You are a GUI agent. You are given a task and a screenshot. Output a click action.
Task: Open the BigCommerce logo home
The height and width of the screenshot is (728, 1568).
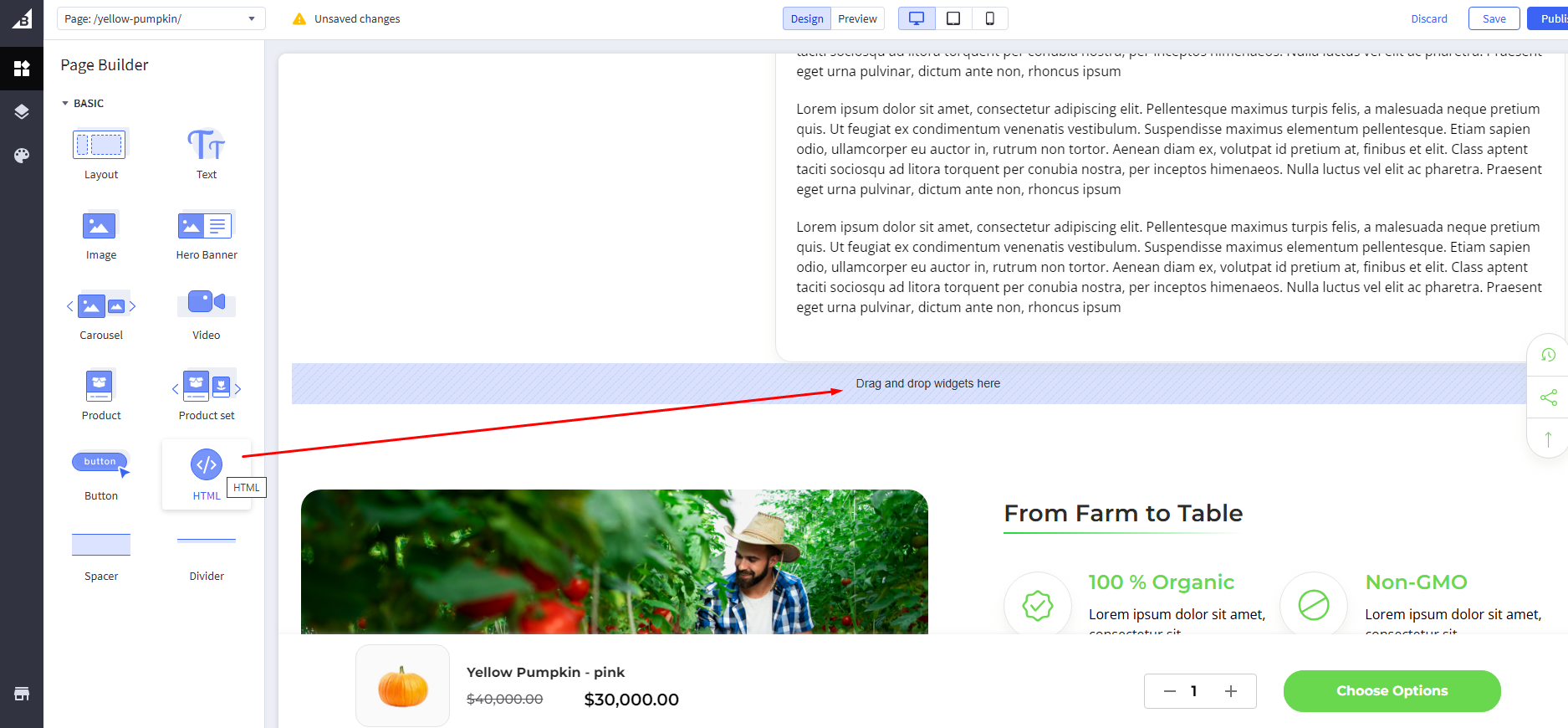pos(22,18)
